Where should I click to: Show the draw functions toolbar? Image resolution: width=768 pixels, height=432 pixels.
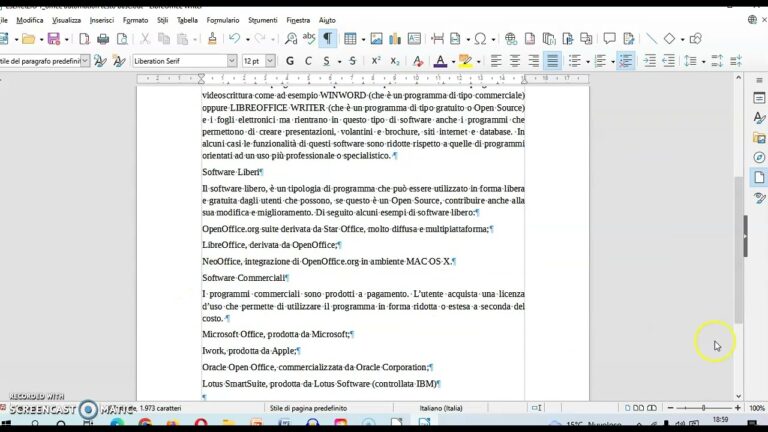pos(696,39)
